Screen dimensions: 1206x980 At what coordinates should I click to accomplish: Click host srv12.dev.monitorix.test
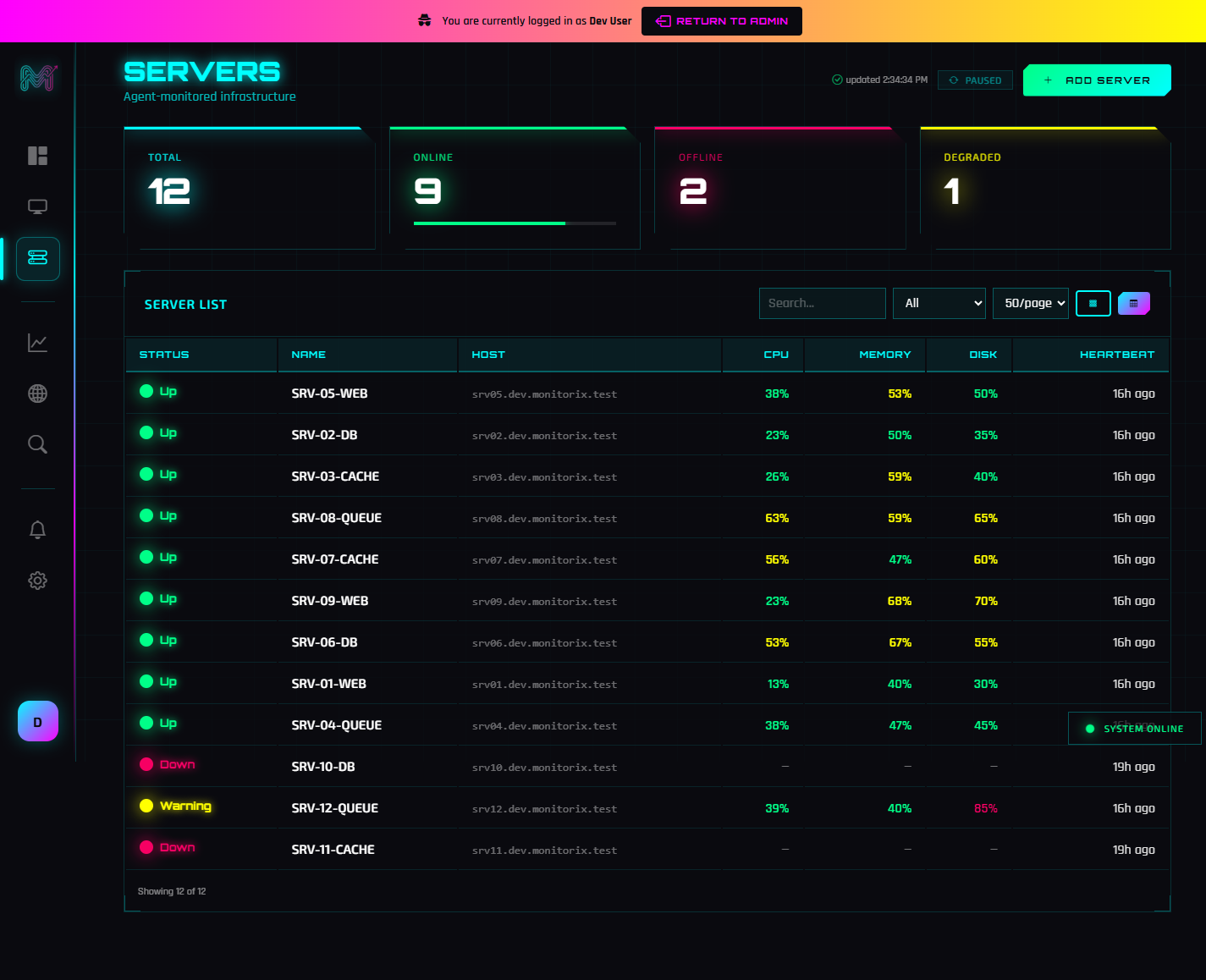pyautogui.click(x=544, y=809)
